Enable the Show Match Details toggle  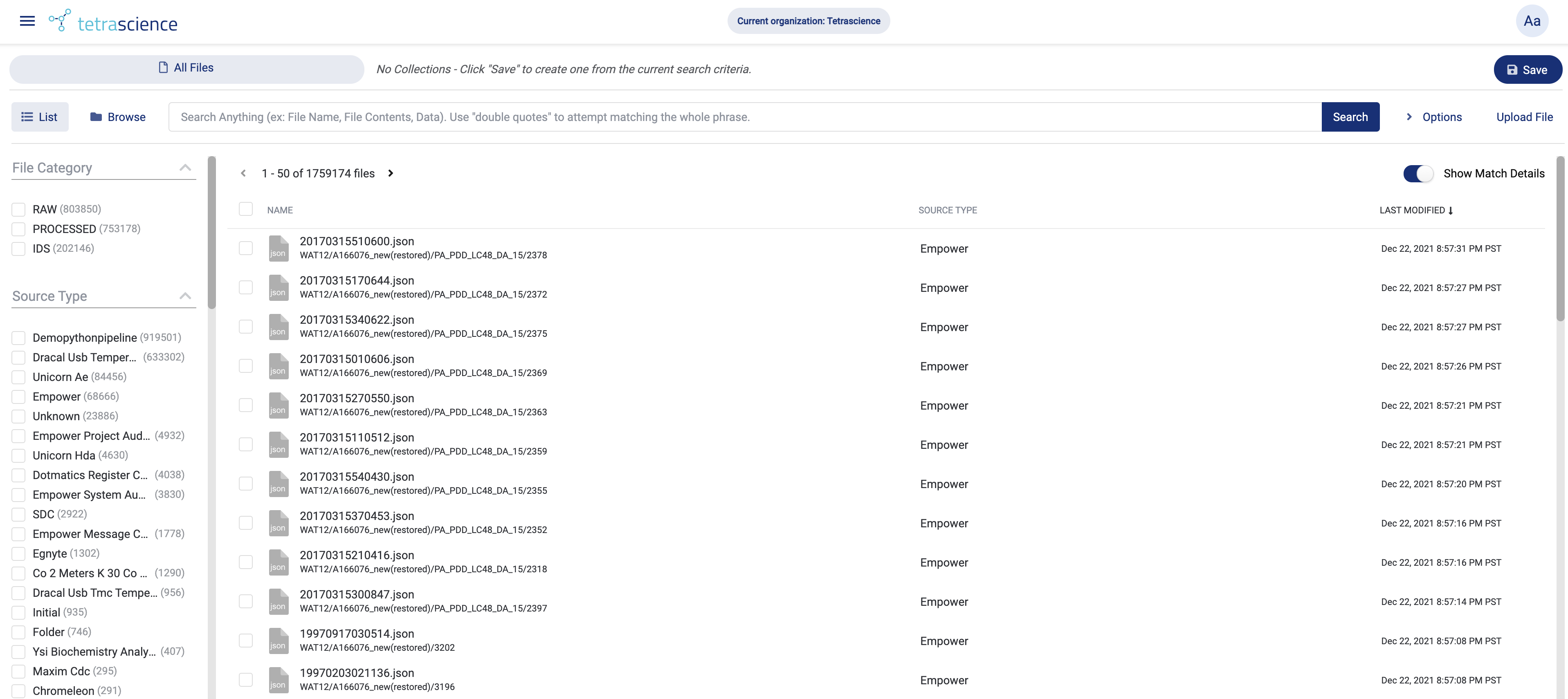tap(1418, 173)
